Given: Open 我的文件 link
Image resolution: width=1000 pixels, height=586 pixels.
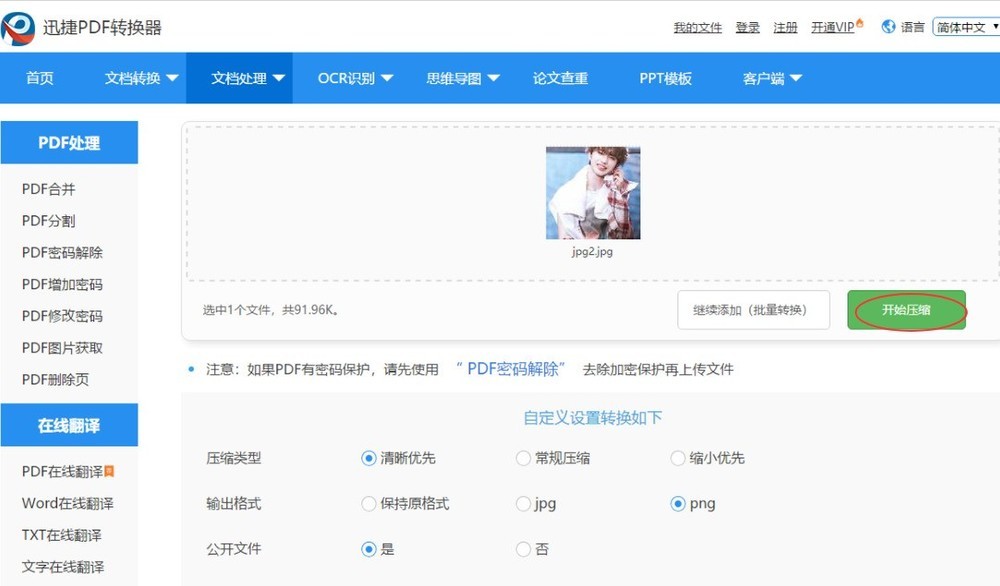Looking at the screenshot, I should pyautogui.click(x=698, y=27).
